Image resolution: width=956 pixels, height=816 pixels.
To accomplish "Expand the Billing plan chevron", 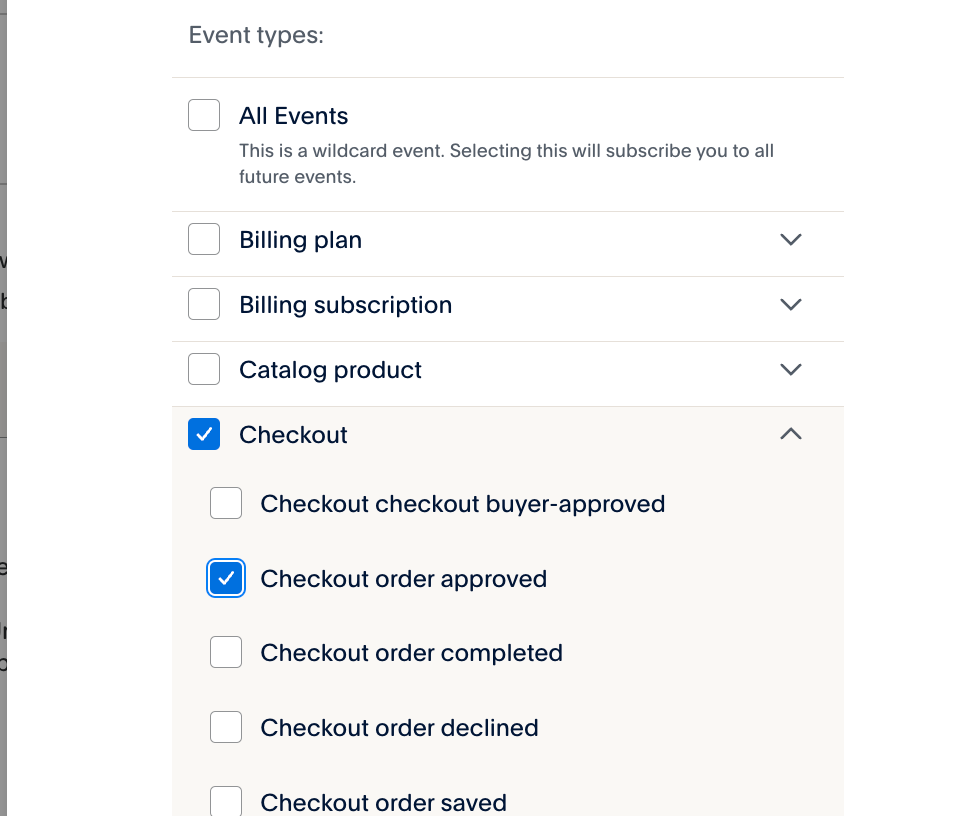I will (x=791, y=240).
